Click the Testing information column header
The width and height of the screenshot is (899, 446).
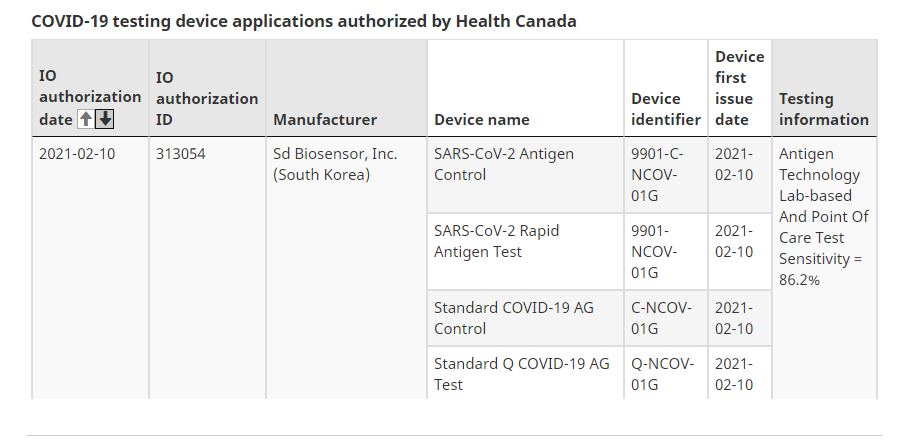[x=824, y=88]
